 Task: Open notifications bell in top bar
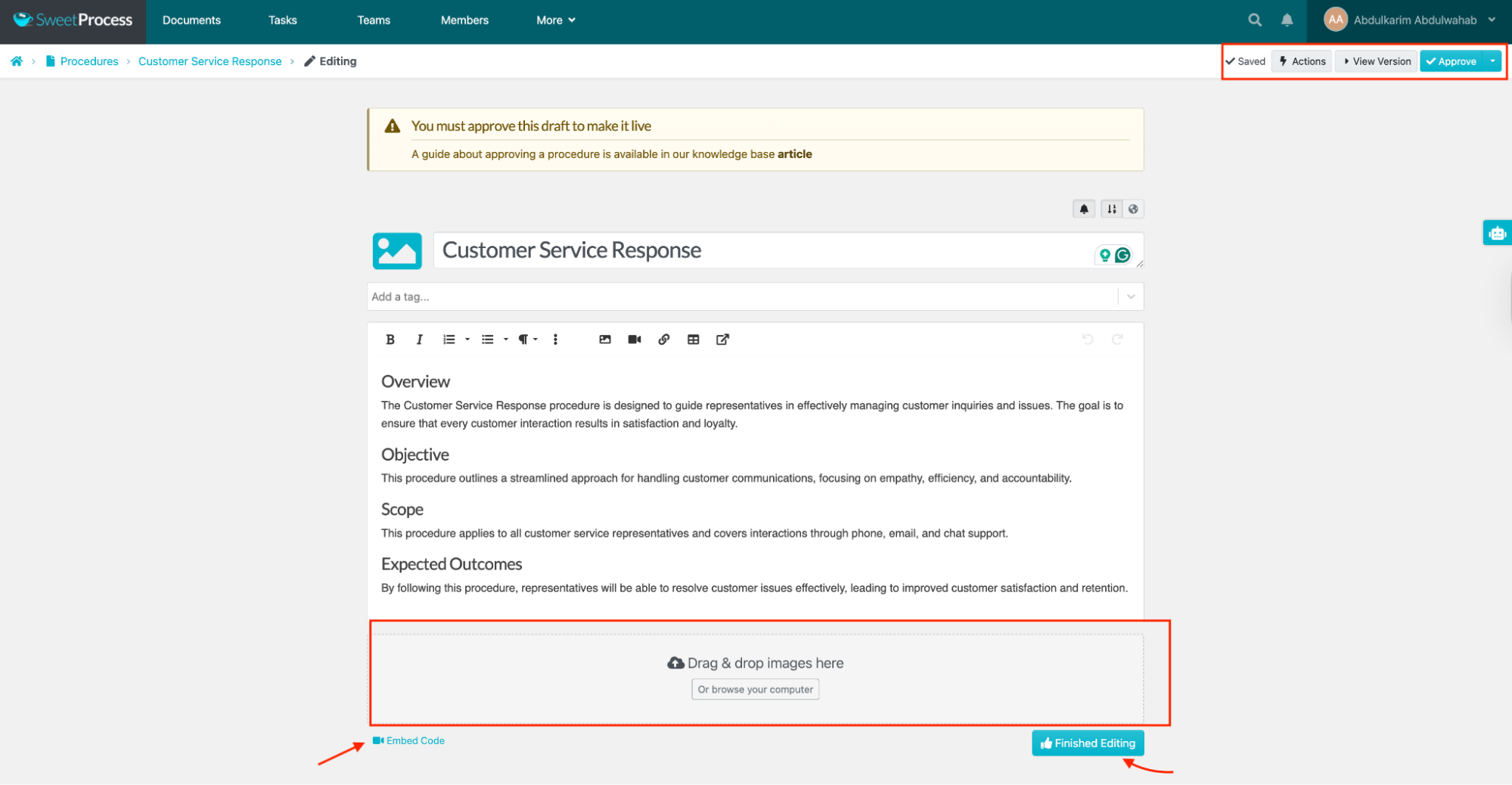[1287, 20]
